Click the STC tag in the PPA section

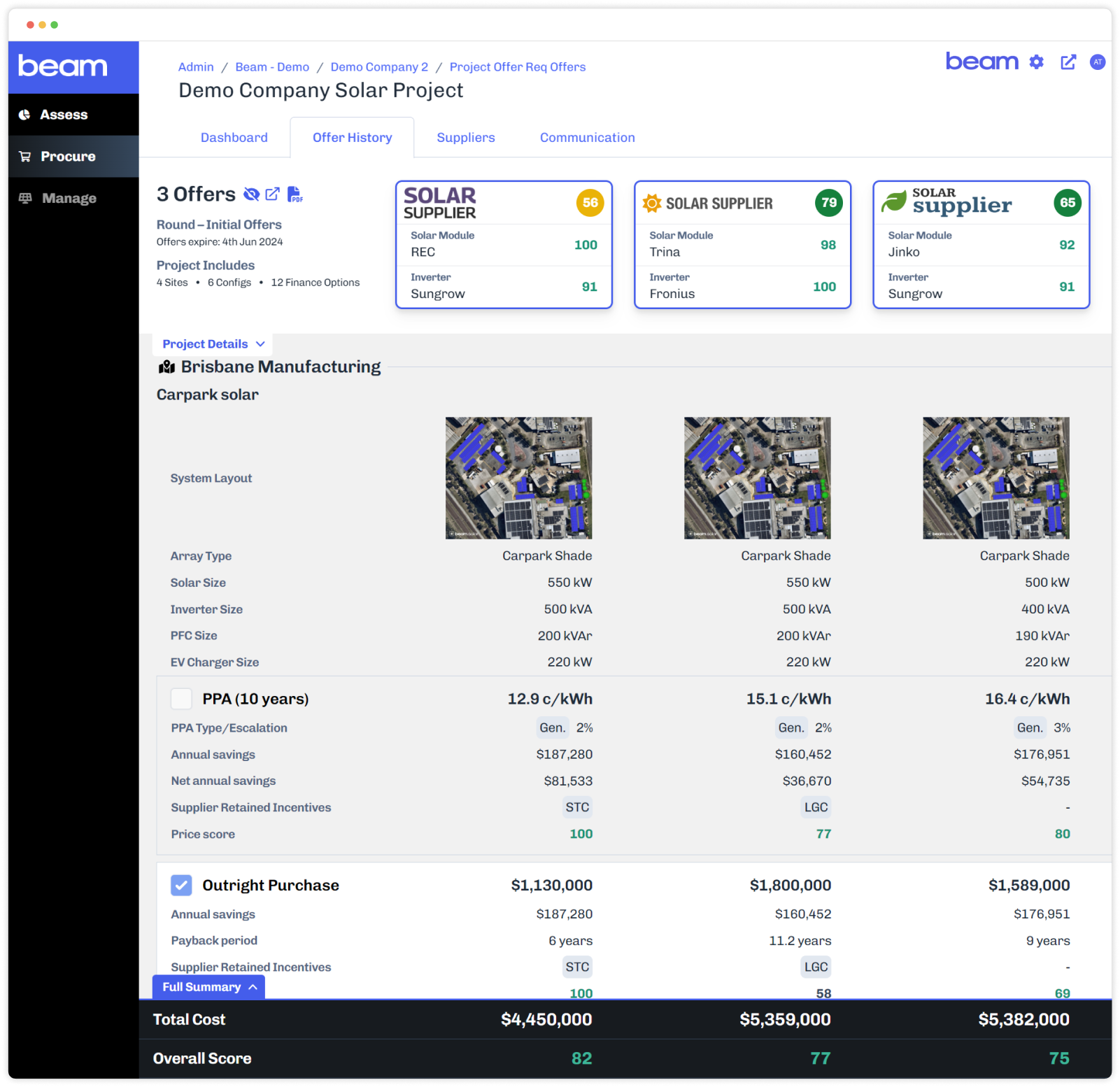pos(577,807)
